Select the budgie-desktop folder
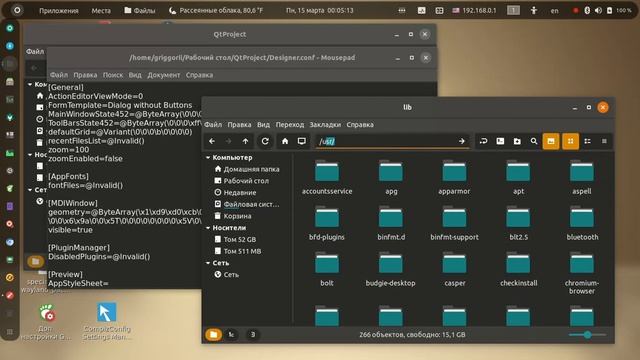Screen dimensions: 640x360 391,269
